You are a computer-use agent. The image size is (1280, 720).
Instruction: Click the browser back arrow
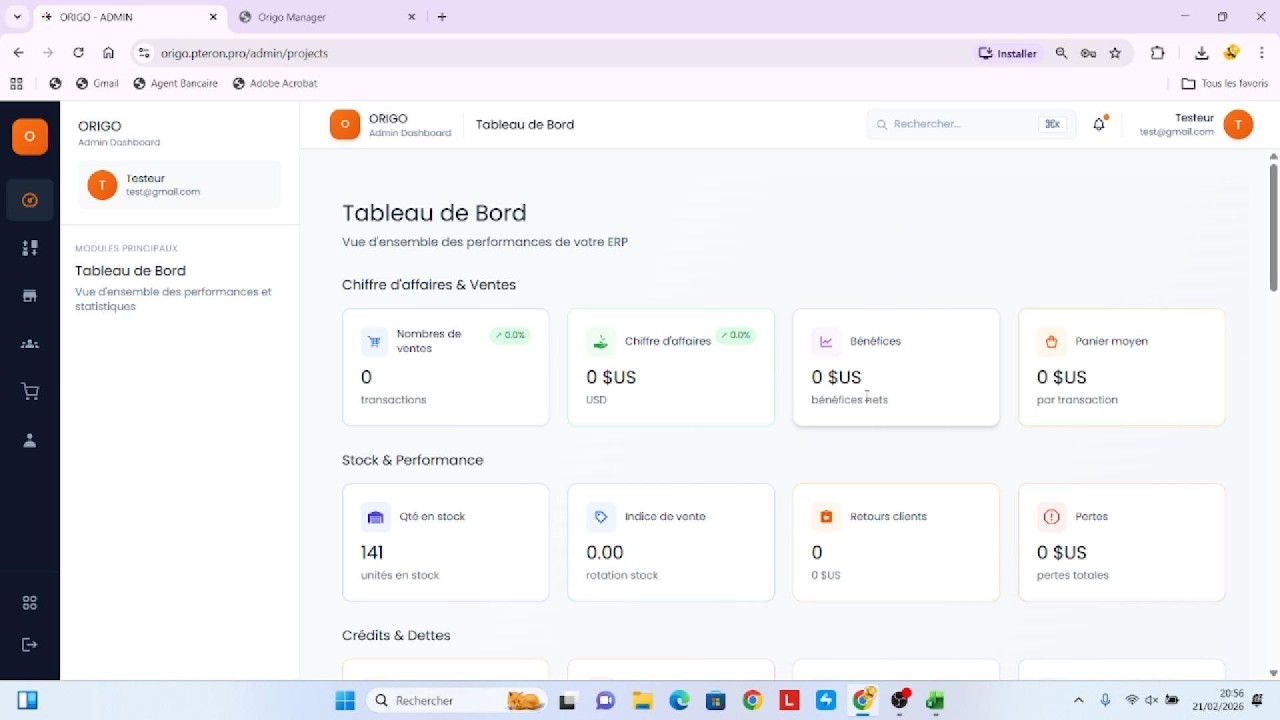(x=18, y=53)
